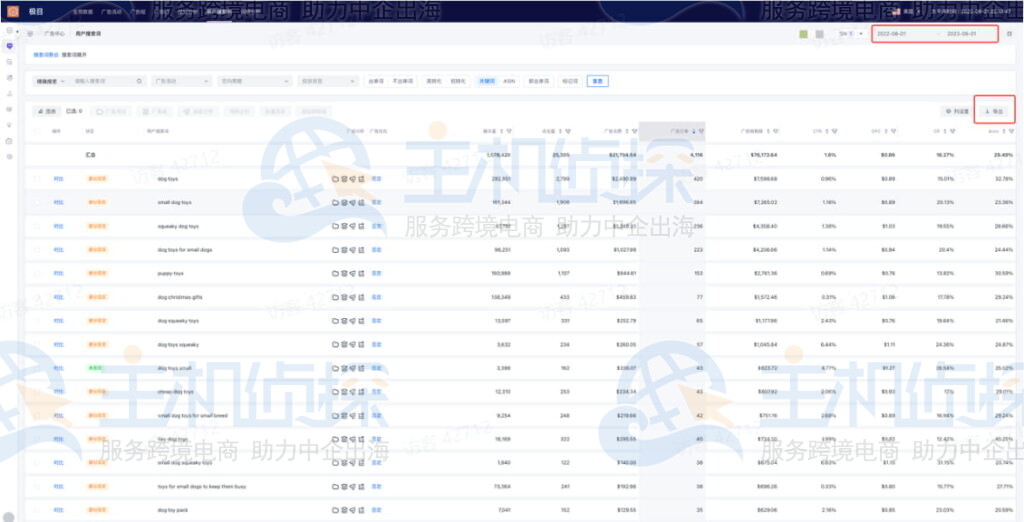The width and height of the screenshot is (1024, 522).
Task: Click the sort arrows on the highlighted column header
Action: [x=694, y=131]
